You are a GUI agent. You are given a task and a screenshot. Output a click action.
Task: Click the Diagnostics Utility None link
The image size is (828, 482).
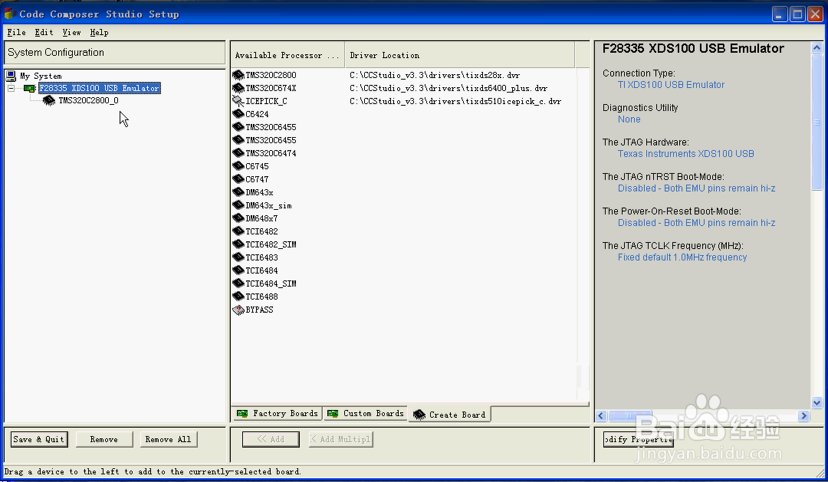[x=629, y=119]
